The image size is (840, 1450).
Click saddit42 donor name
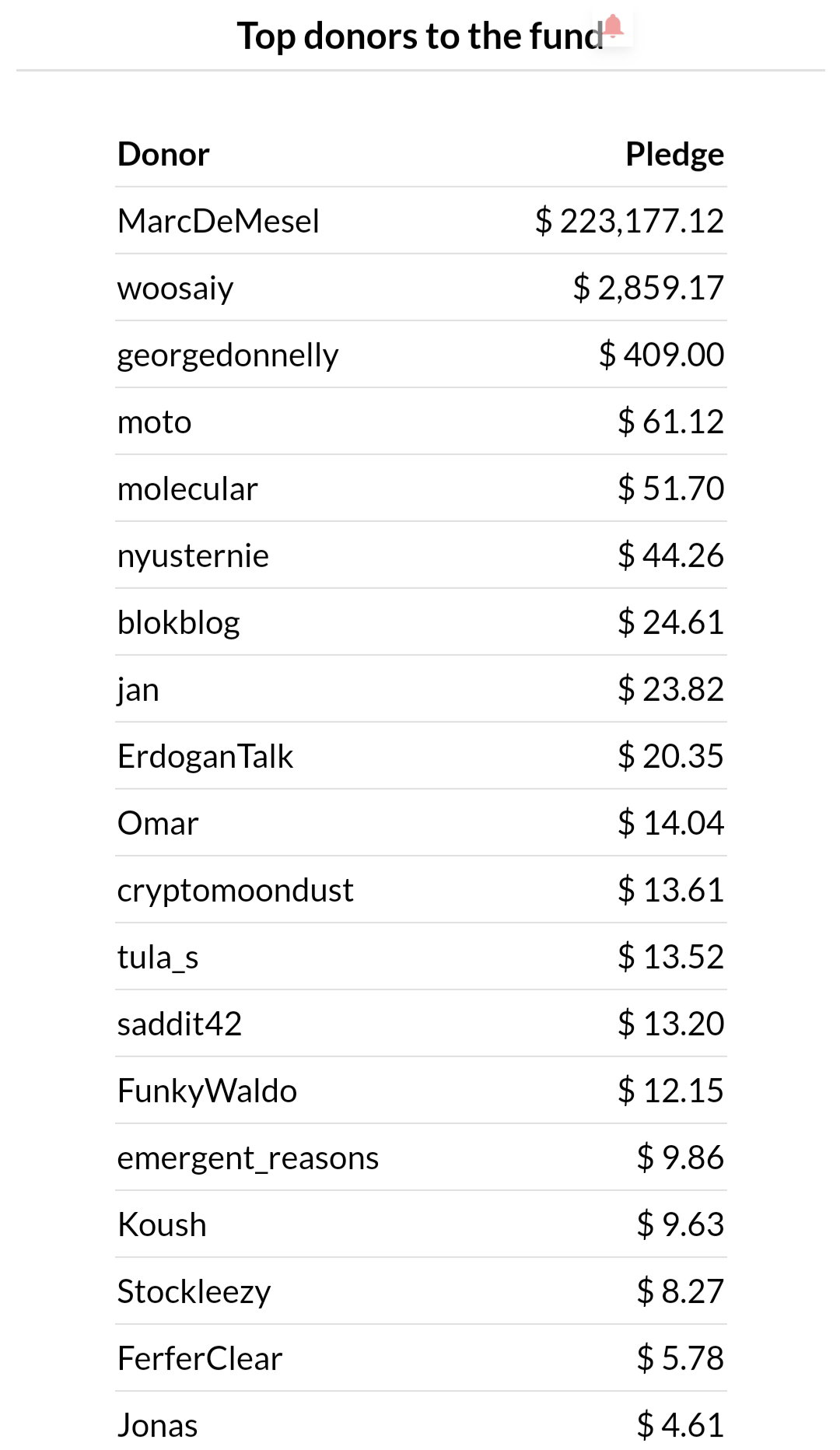(180, 1024)
